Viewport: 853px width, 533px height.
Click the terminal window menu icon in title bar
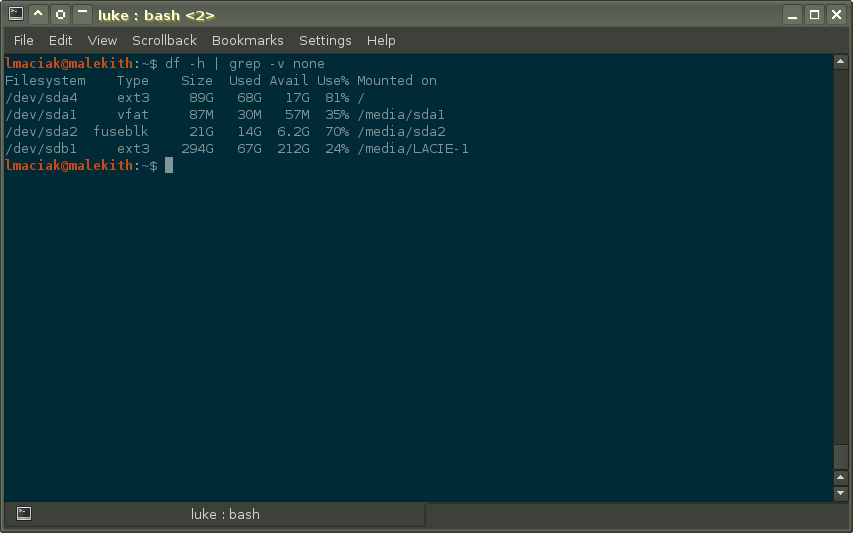[x=14, y=15]
